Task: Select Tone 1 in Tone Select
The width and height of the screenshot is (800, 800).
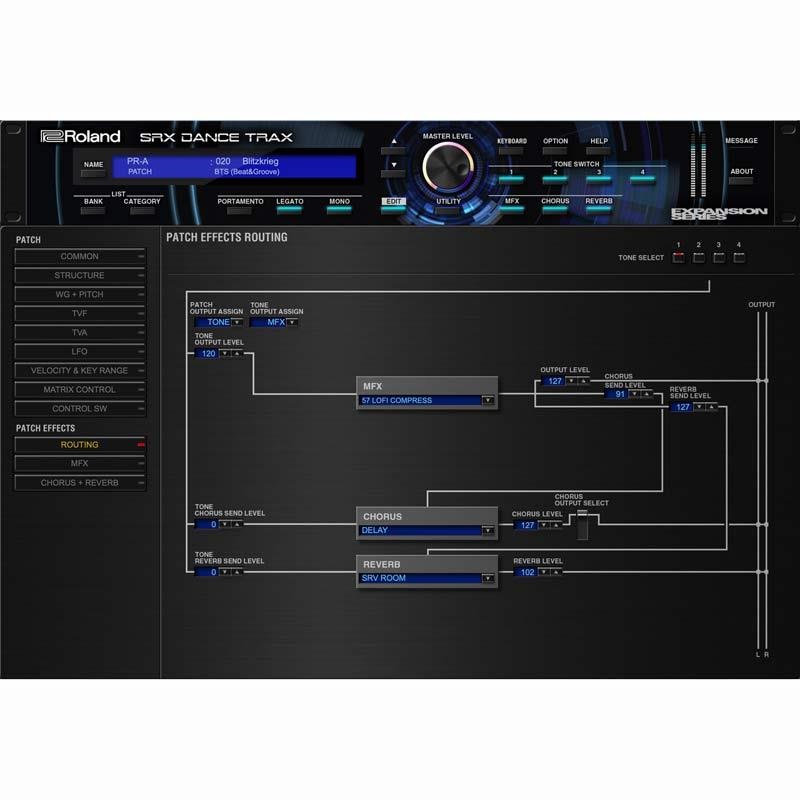Action: coord(679,257)
